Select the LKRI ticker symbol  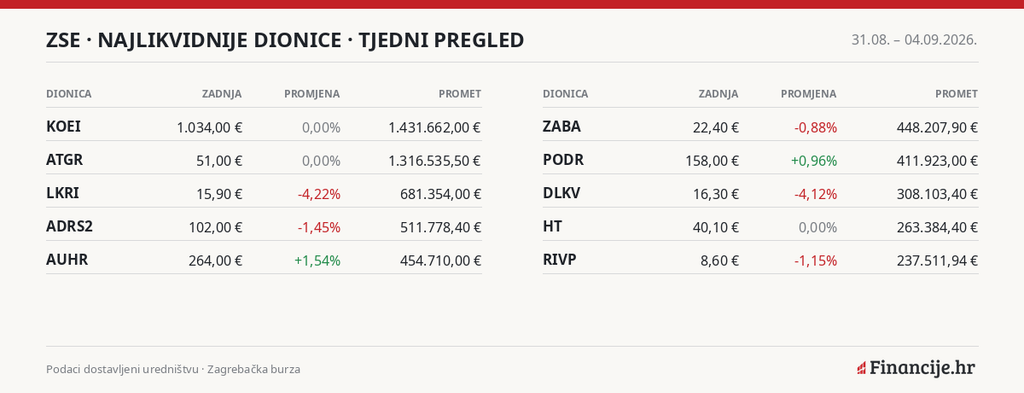click(63, 193)
